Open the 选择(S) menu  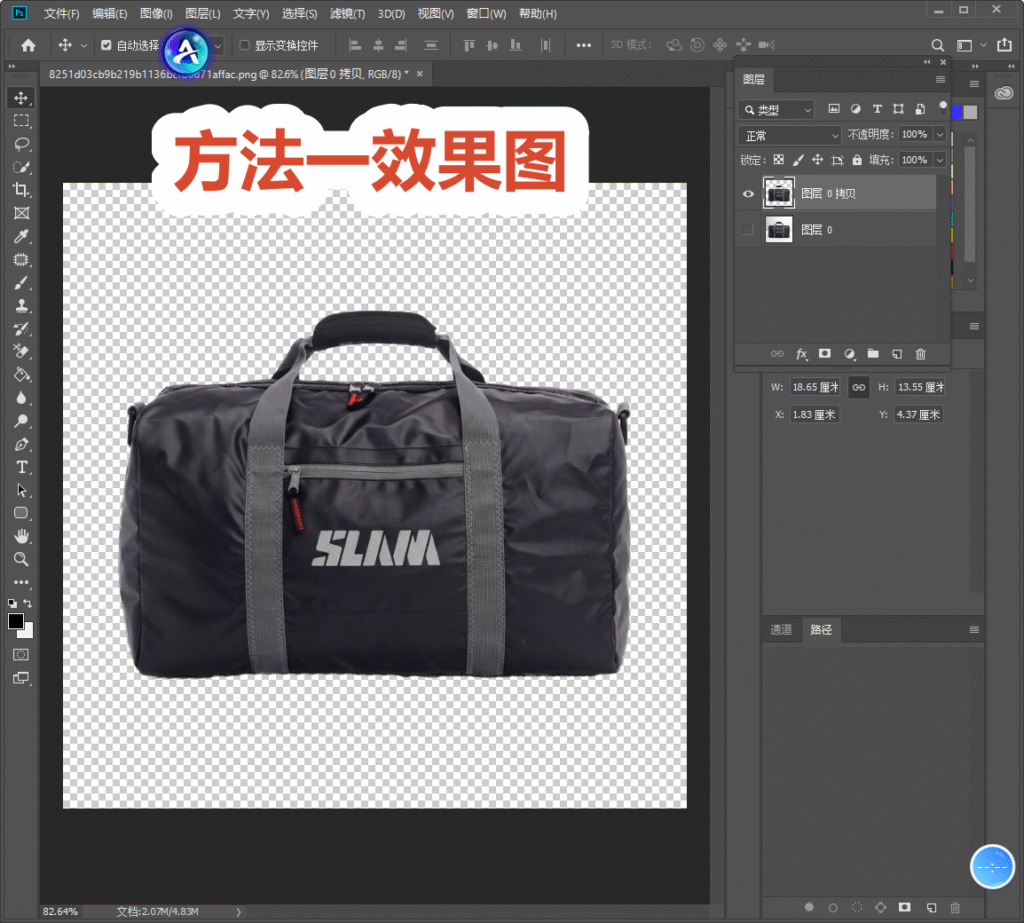299,14
